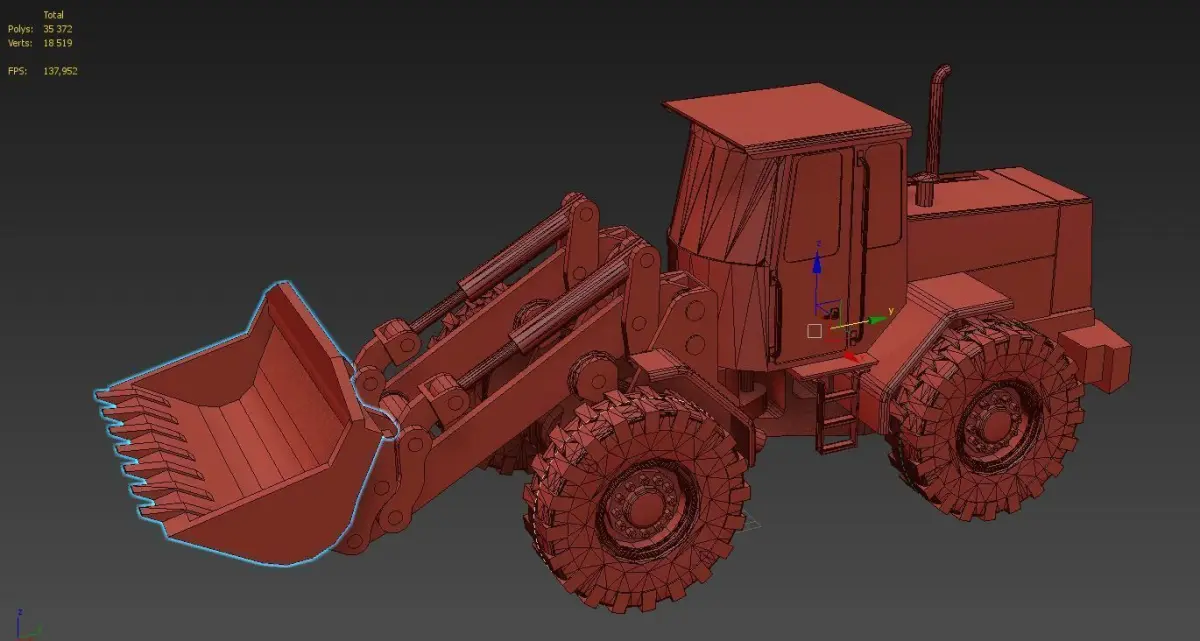This screenshot has width=1200, height=641.
Task: Click the small white square beside the gizmo
Action: point(814,331)
